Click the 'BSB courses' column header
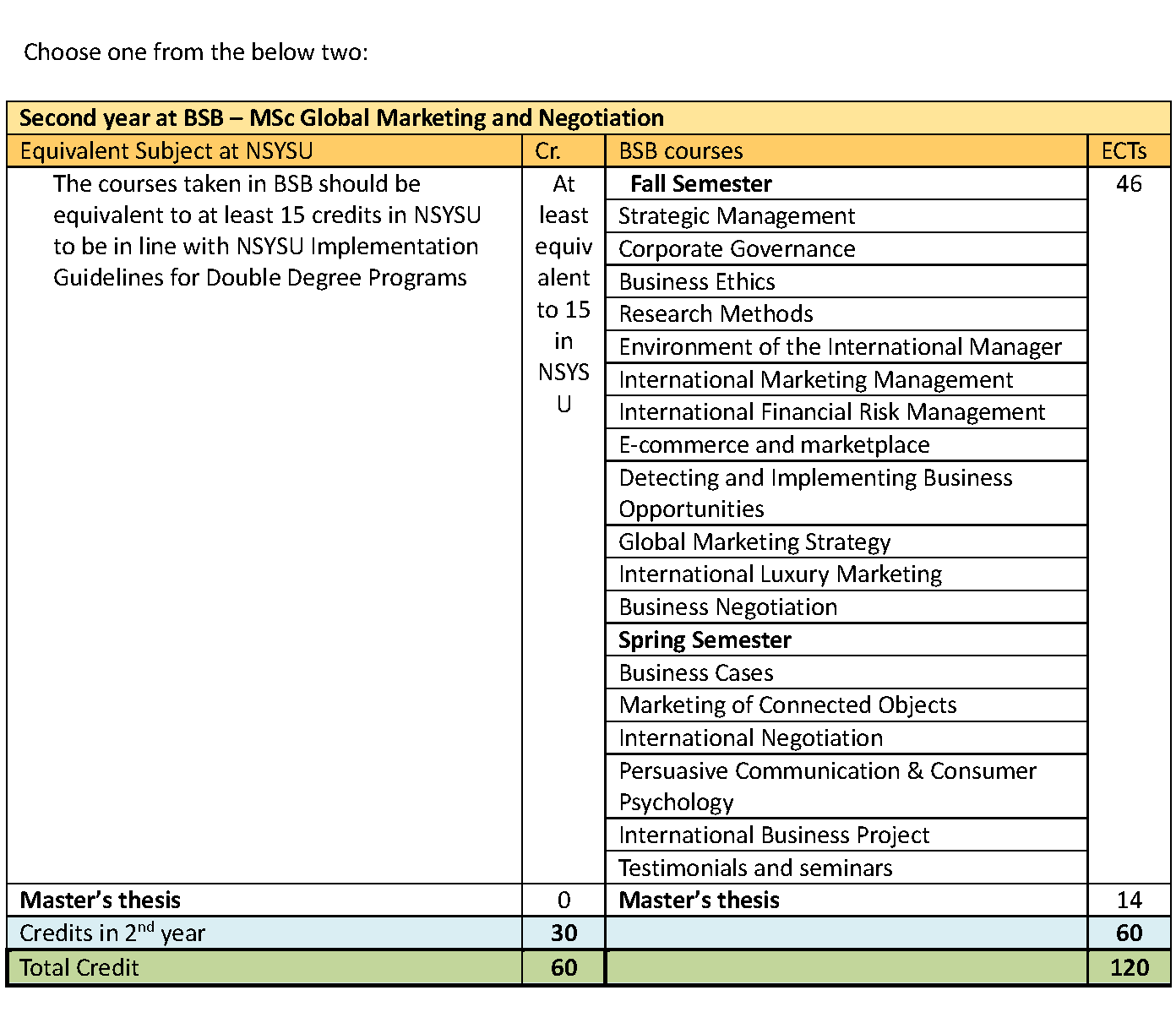Image resolution: width=1176 pixels, height=1023 pixels. click(681, 151)
